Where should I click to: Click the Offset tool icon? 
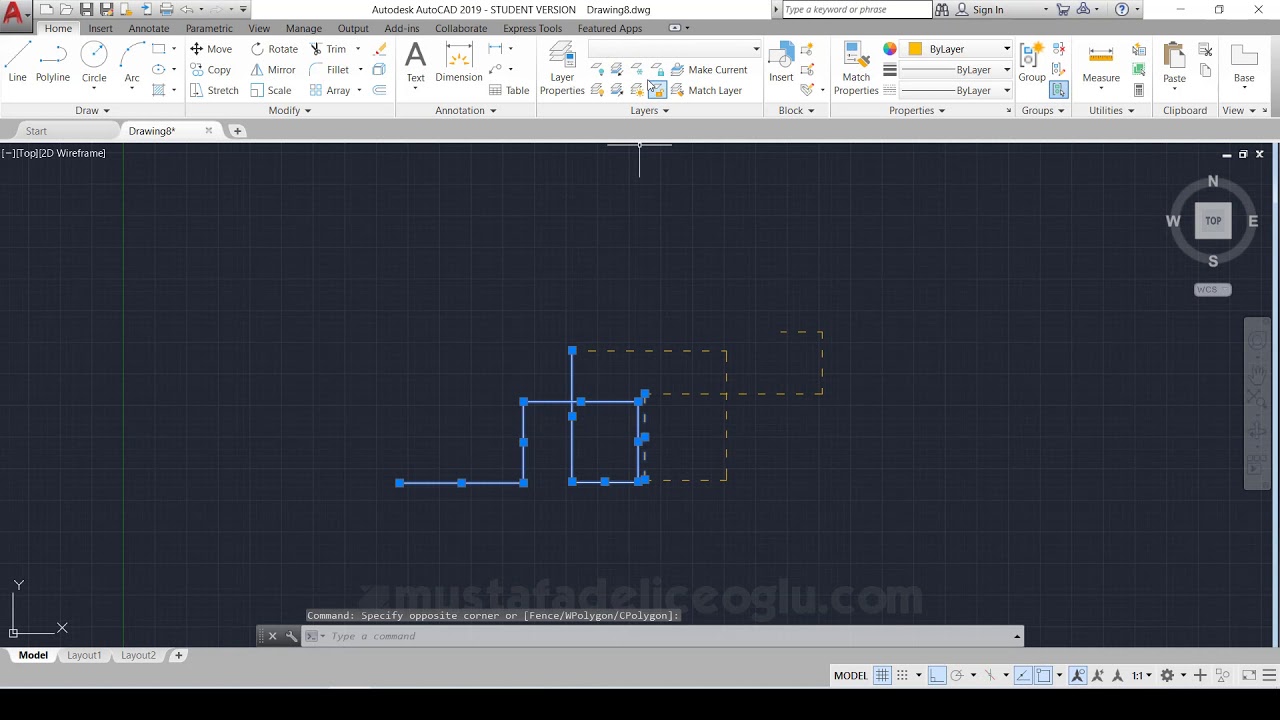379,90
